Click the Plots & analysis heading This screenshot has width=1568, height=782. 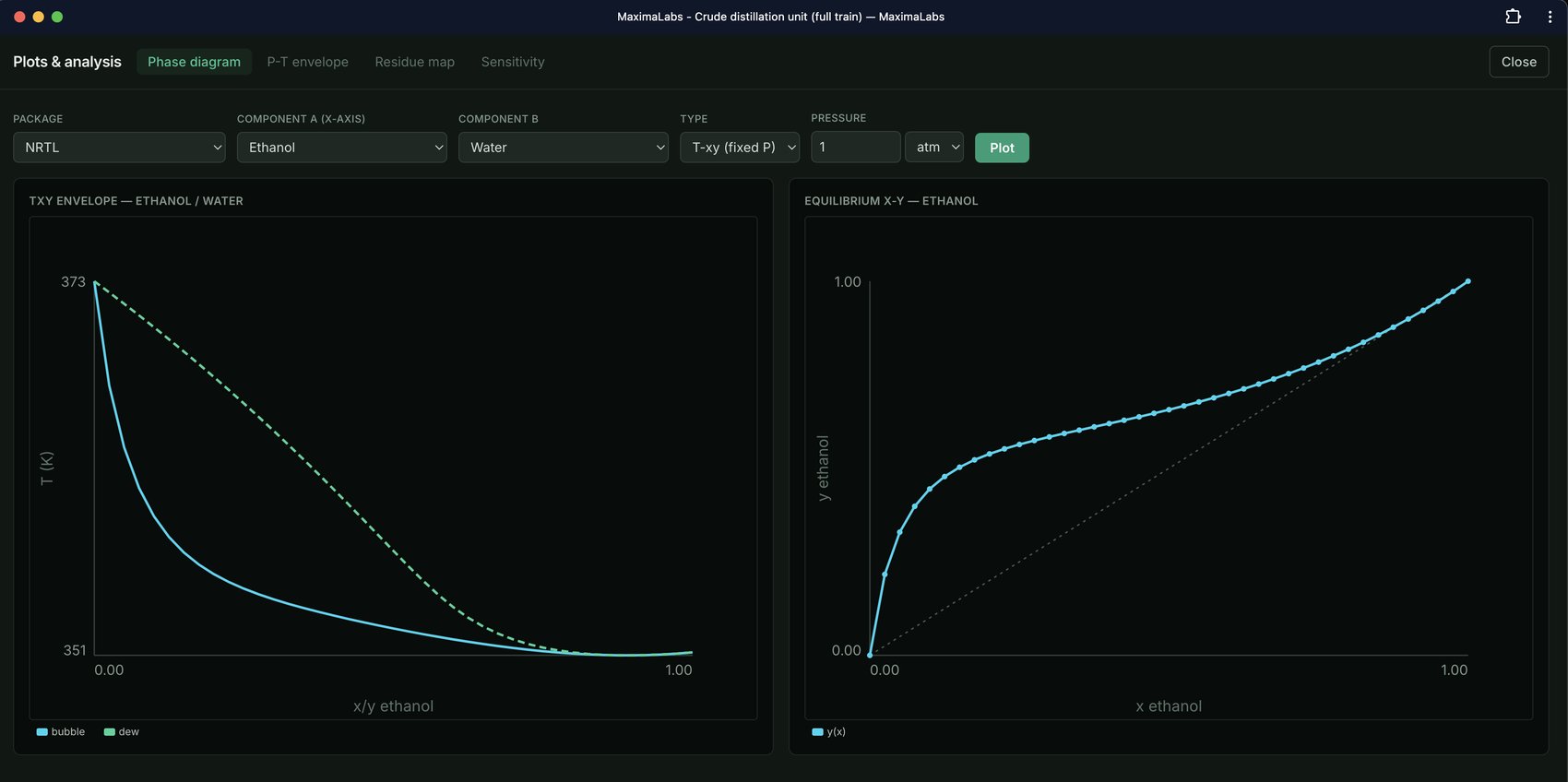(67, 62)
